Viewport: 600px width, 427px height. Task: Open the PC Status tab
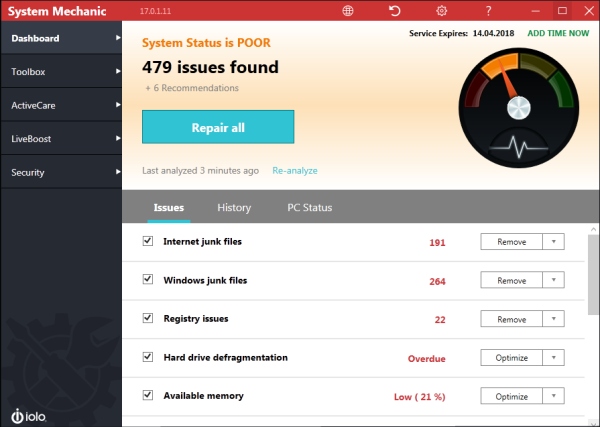pyautogui.click(x=309, y=208)
